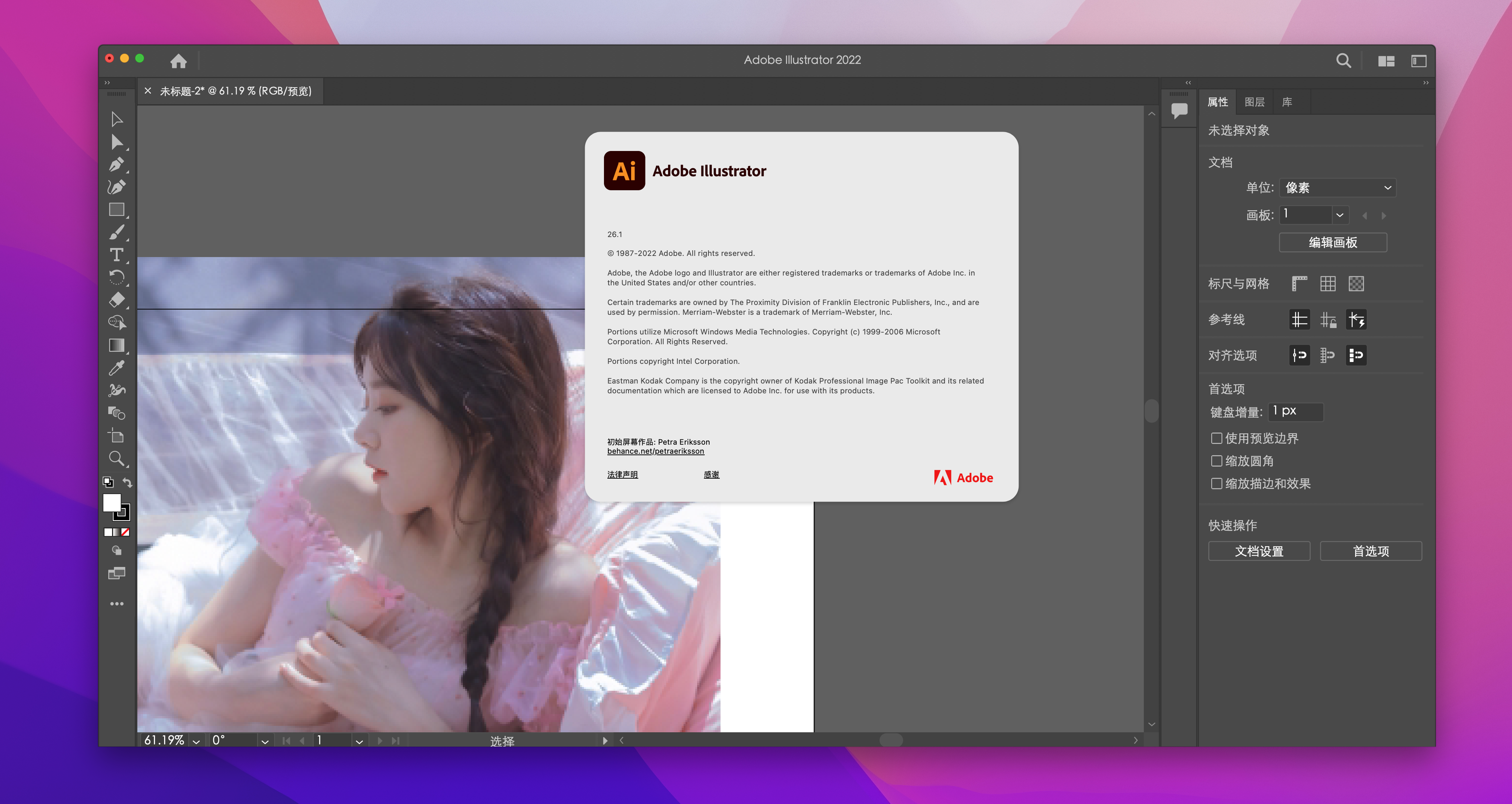The height and width of the screenshot is (804, 1512).
Task: Open the behance.net/petraeriksson link
Action: (x=655, y=451)
